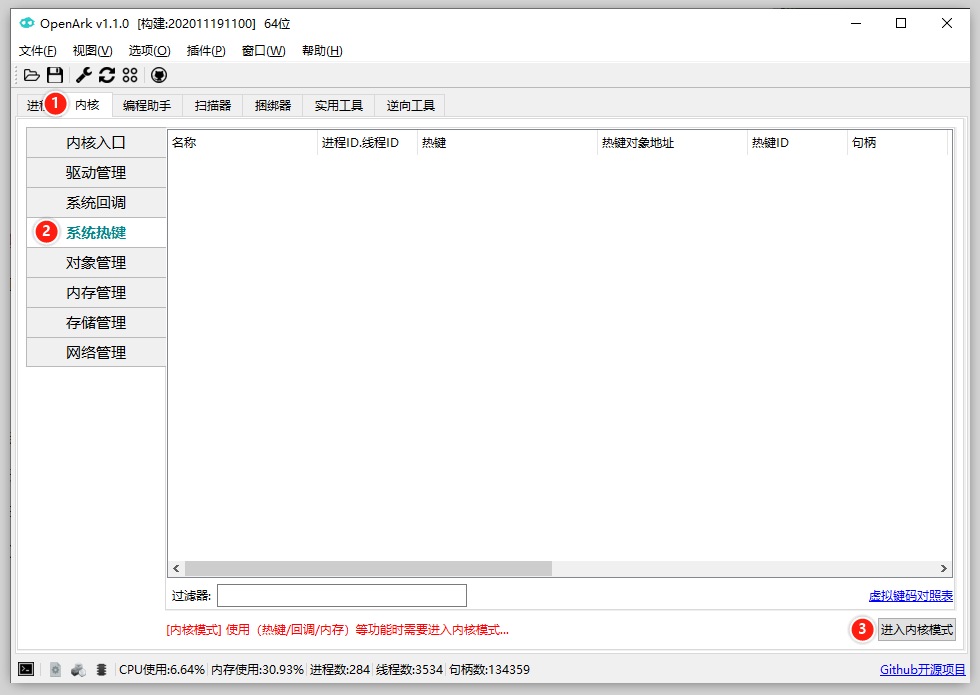Save data with the save toolbar icon

[55, 74]
